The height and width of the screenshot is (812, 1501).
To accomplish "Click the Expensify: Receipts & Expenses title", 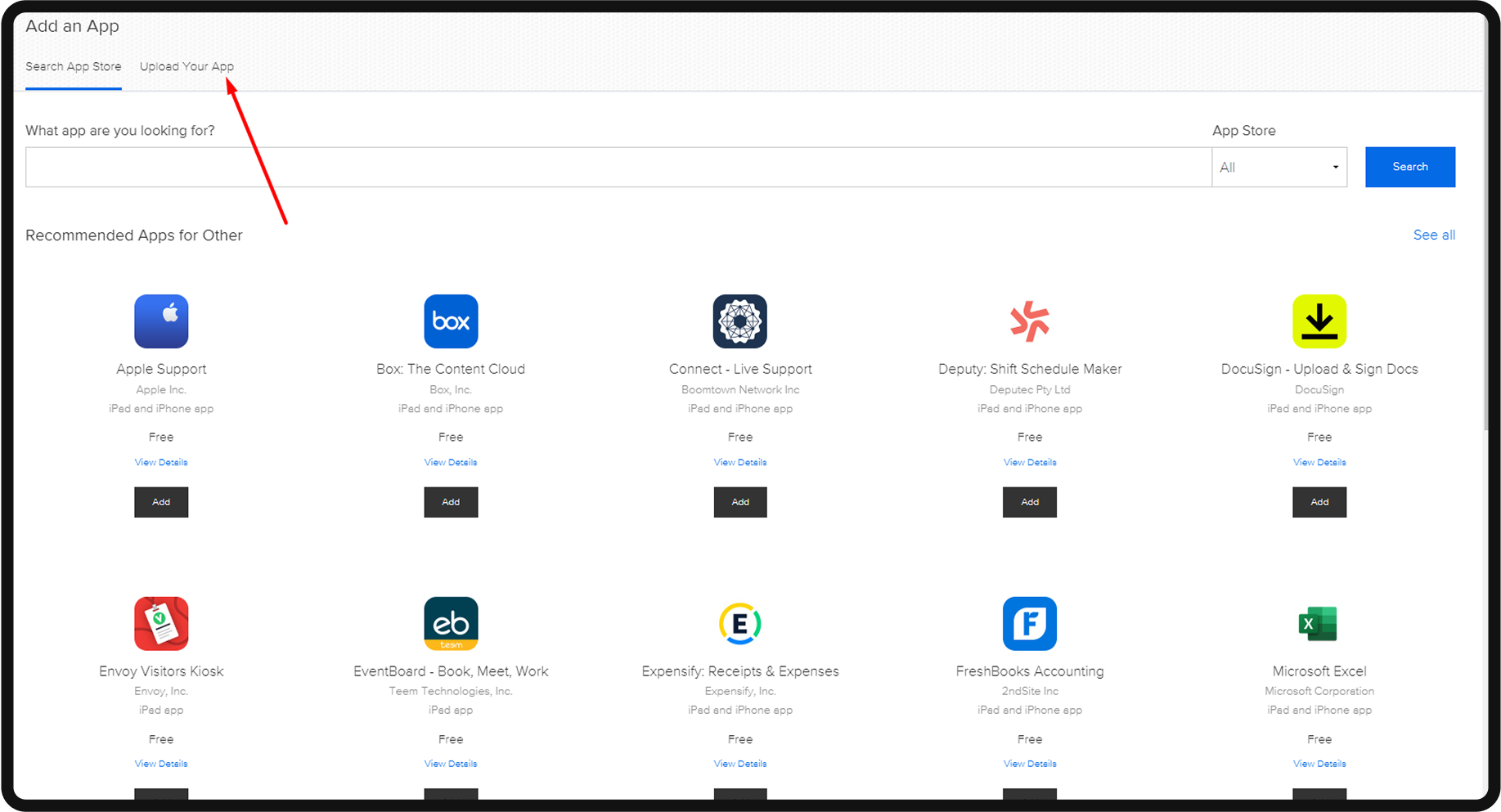I will [x=740, y=671].
